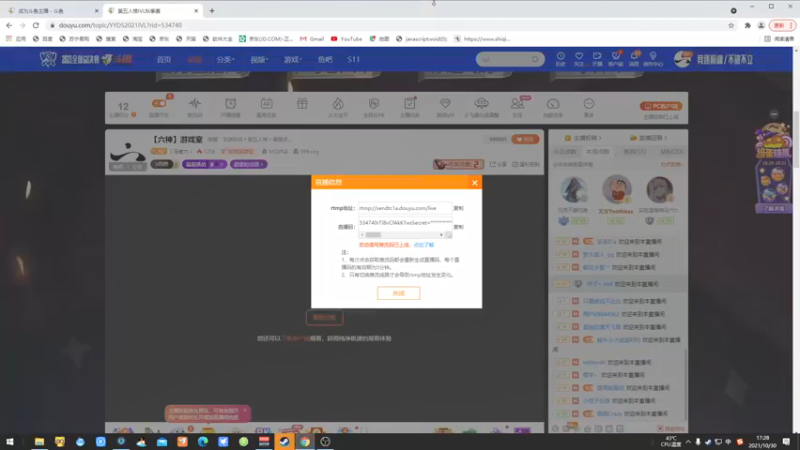Click 了解详情 on the floating event banner

[773, 208]
